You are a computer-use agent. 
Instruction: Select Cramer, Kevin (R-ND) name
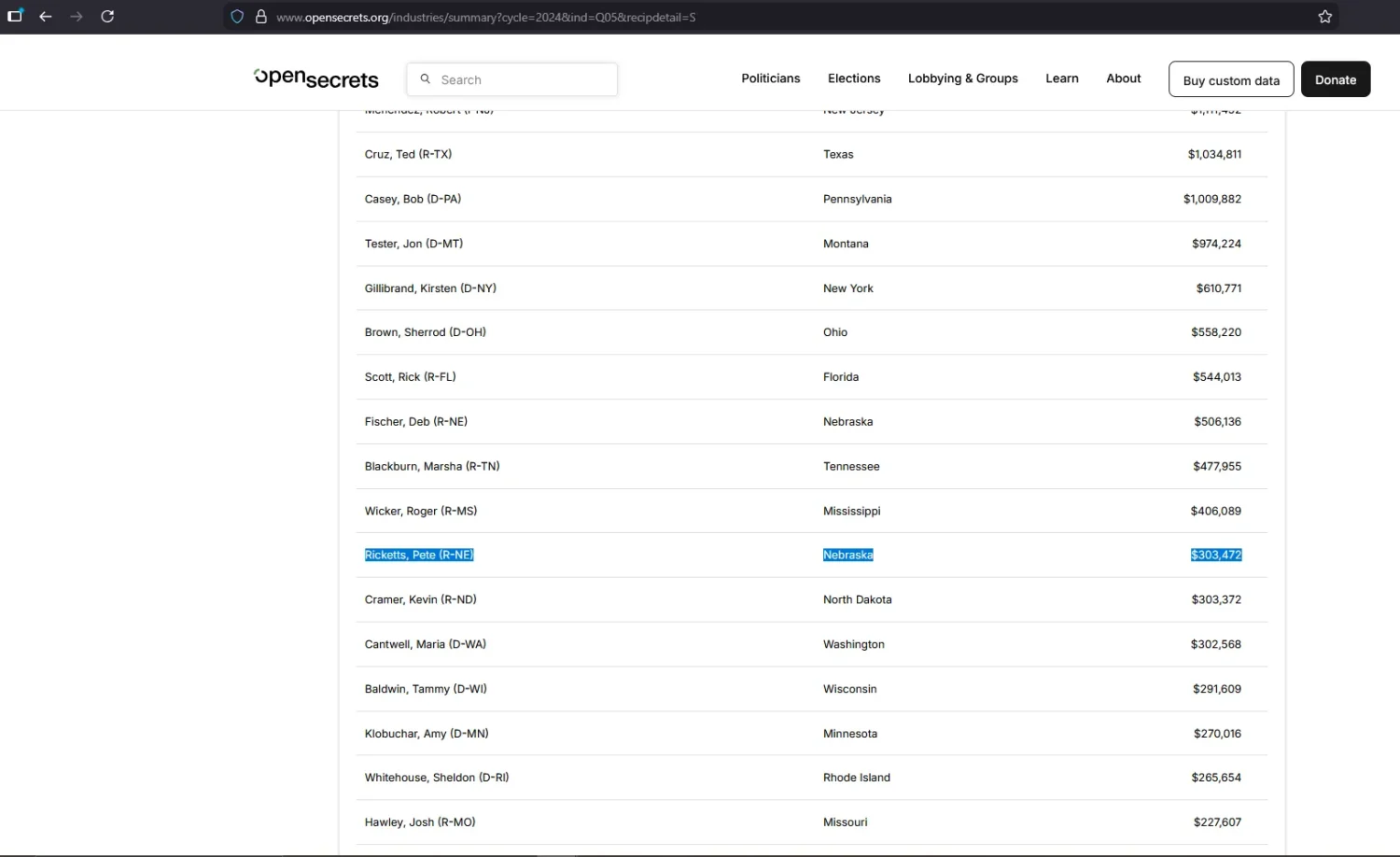(x=421, y=601)
